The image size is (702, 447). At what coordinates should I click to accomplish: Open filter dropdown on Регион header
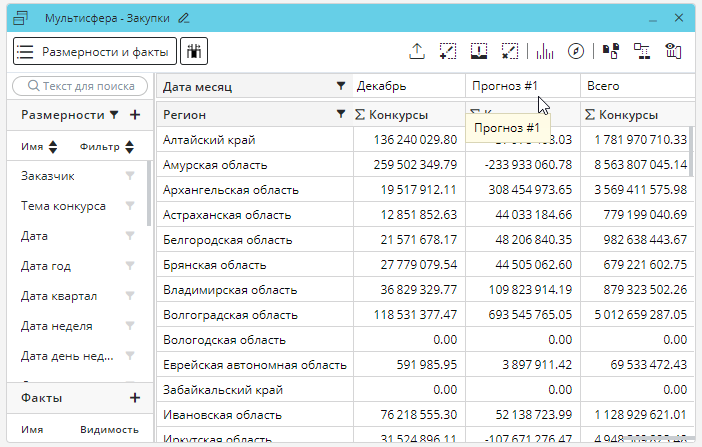pos(341,115)
